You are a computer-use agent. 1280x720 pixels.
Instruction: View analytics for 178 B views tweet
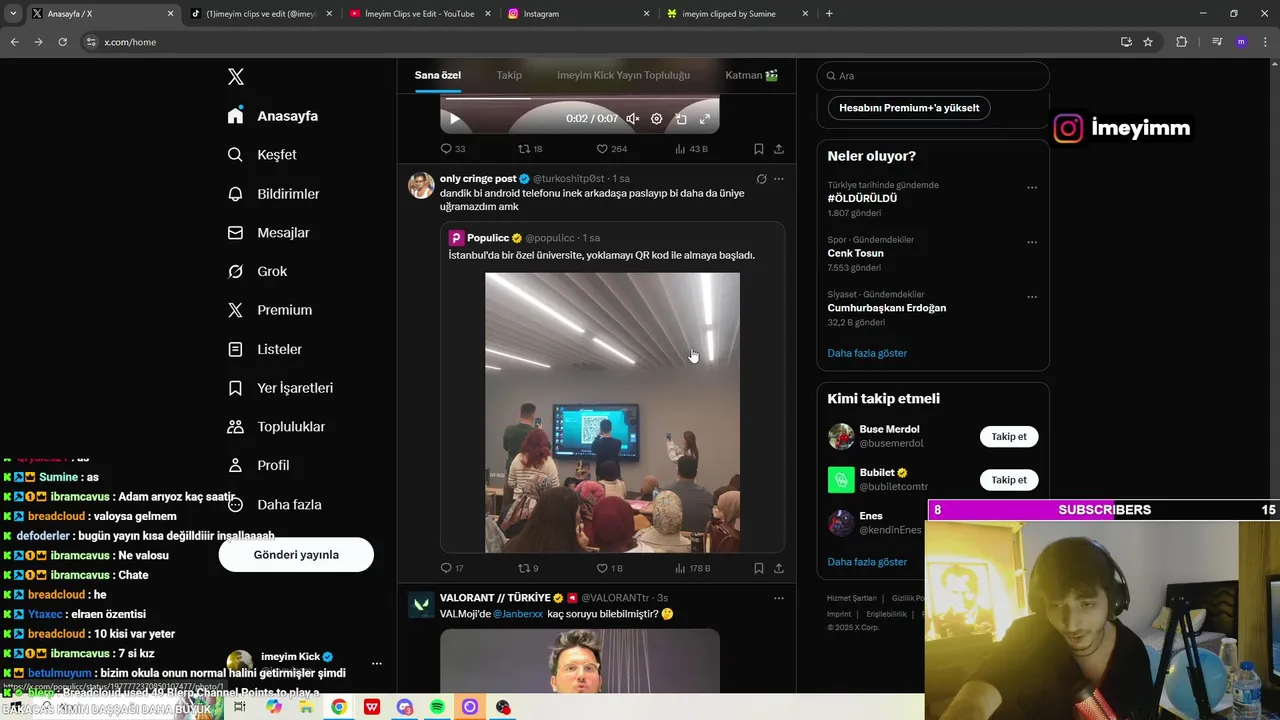[693, 568]
